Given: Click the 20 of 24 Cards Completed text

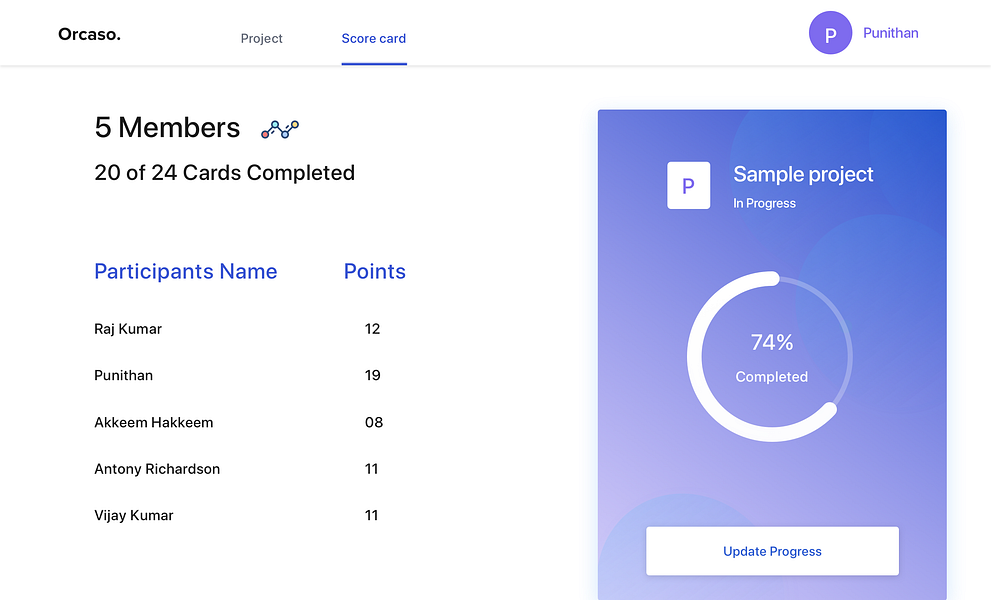Looking at the screenshot, I should point(224,173).
